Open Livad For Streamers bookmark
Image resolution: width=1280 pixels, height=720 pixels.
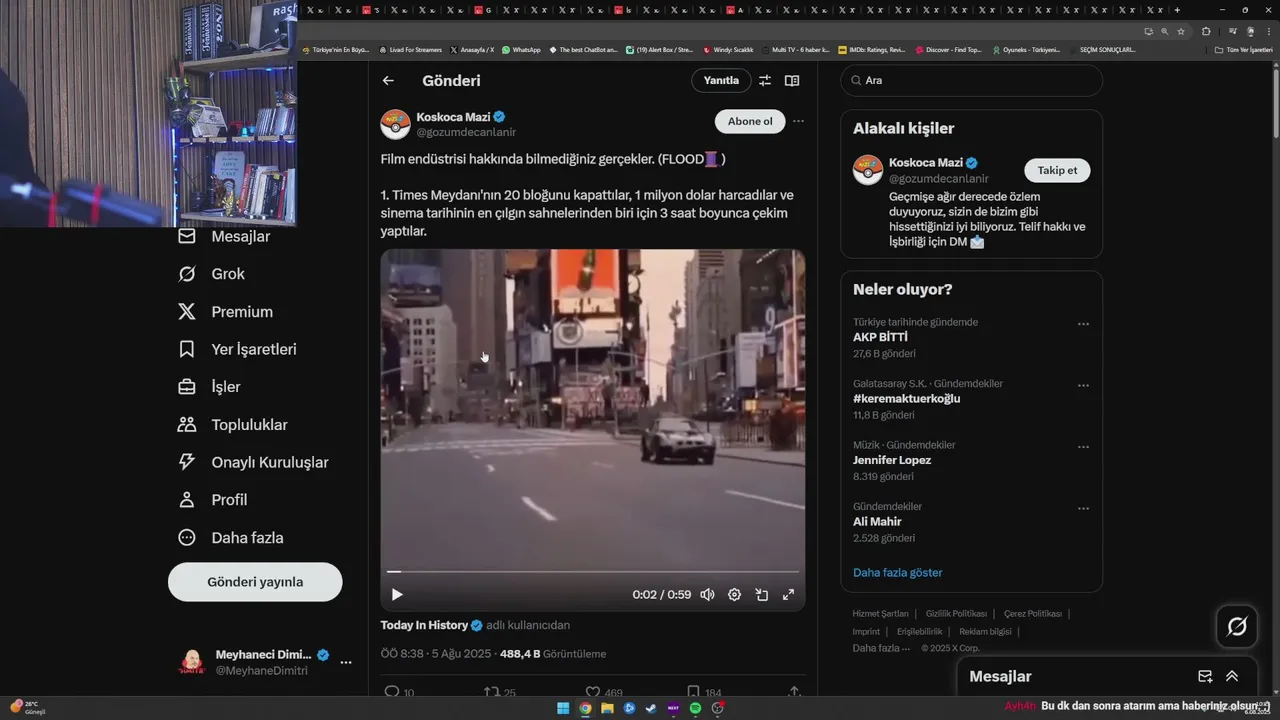410,49
